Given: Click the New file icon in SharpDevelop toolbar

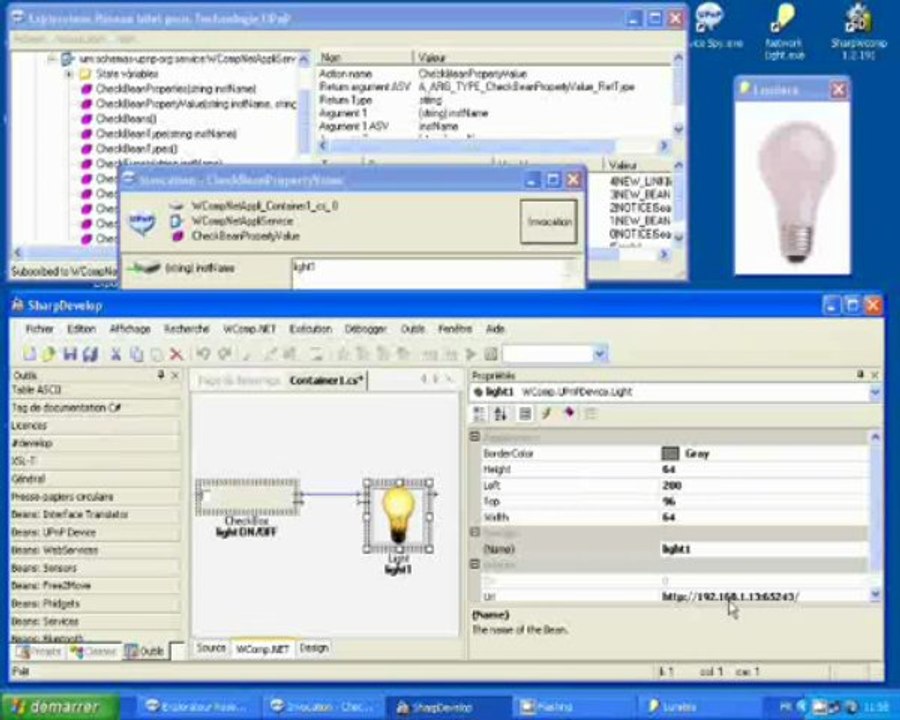Looking at the screenshot, I should click(29, 354).
